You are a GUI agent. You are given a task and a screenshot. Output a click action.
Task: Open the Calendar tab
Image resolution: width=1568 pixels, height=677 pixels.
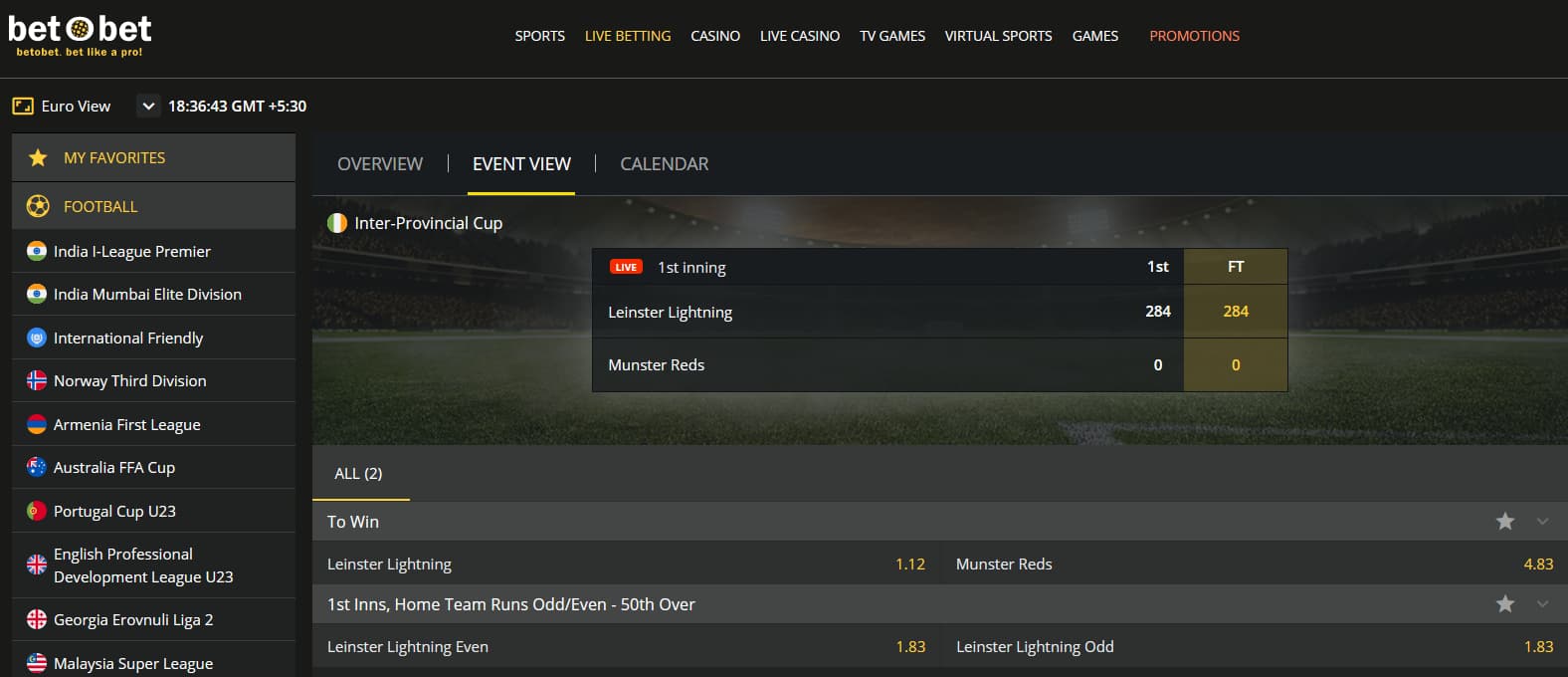[x=665, y=164]
